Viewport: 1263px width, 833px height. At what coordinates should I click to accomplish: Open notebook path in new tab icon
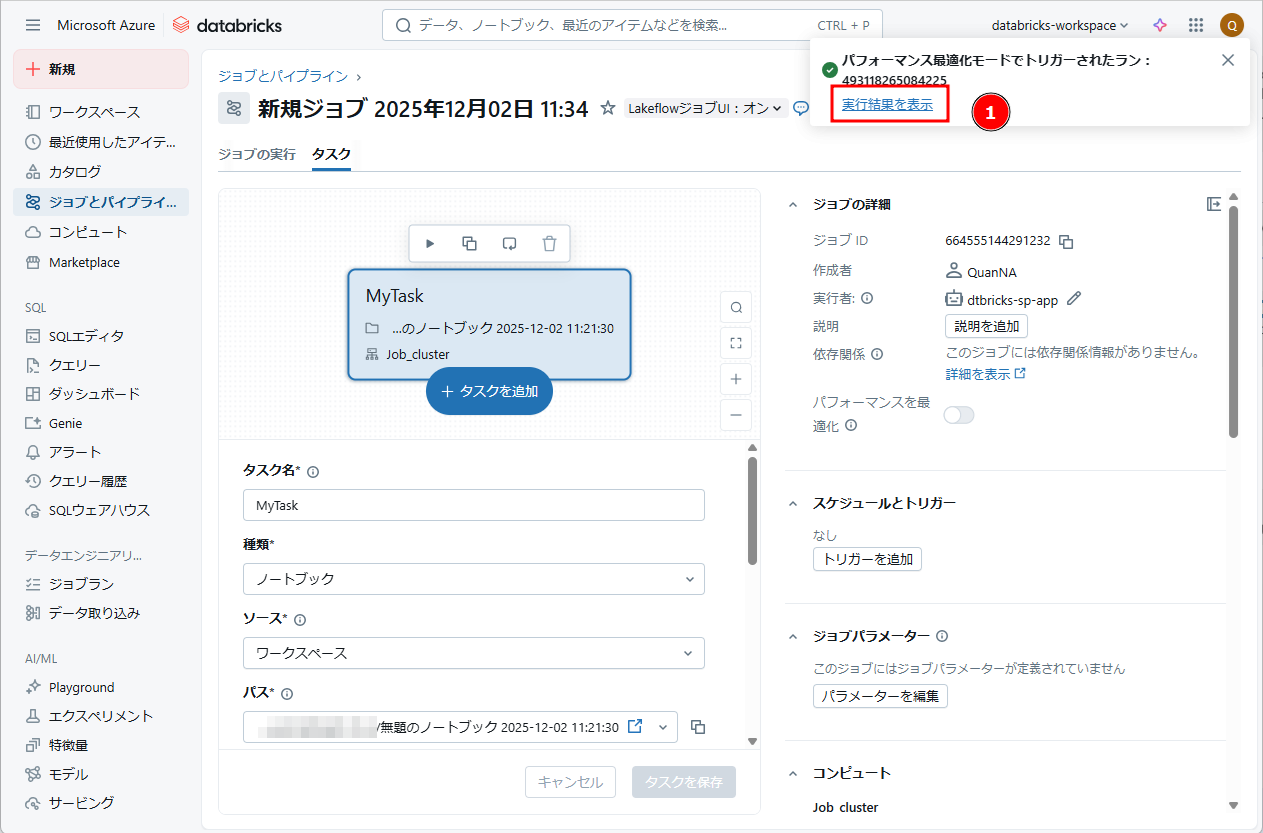point(634,727)
